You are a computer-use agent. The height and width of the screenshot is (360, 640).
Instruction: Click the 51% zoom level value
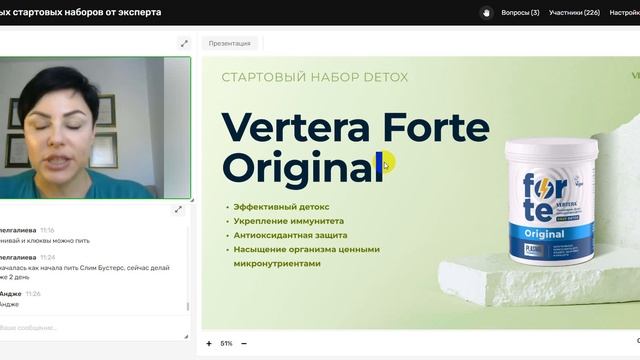[x=226, y=344]
